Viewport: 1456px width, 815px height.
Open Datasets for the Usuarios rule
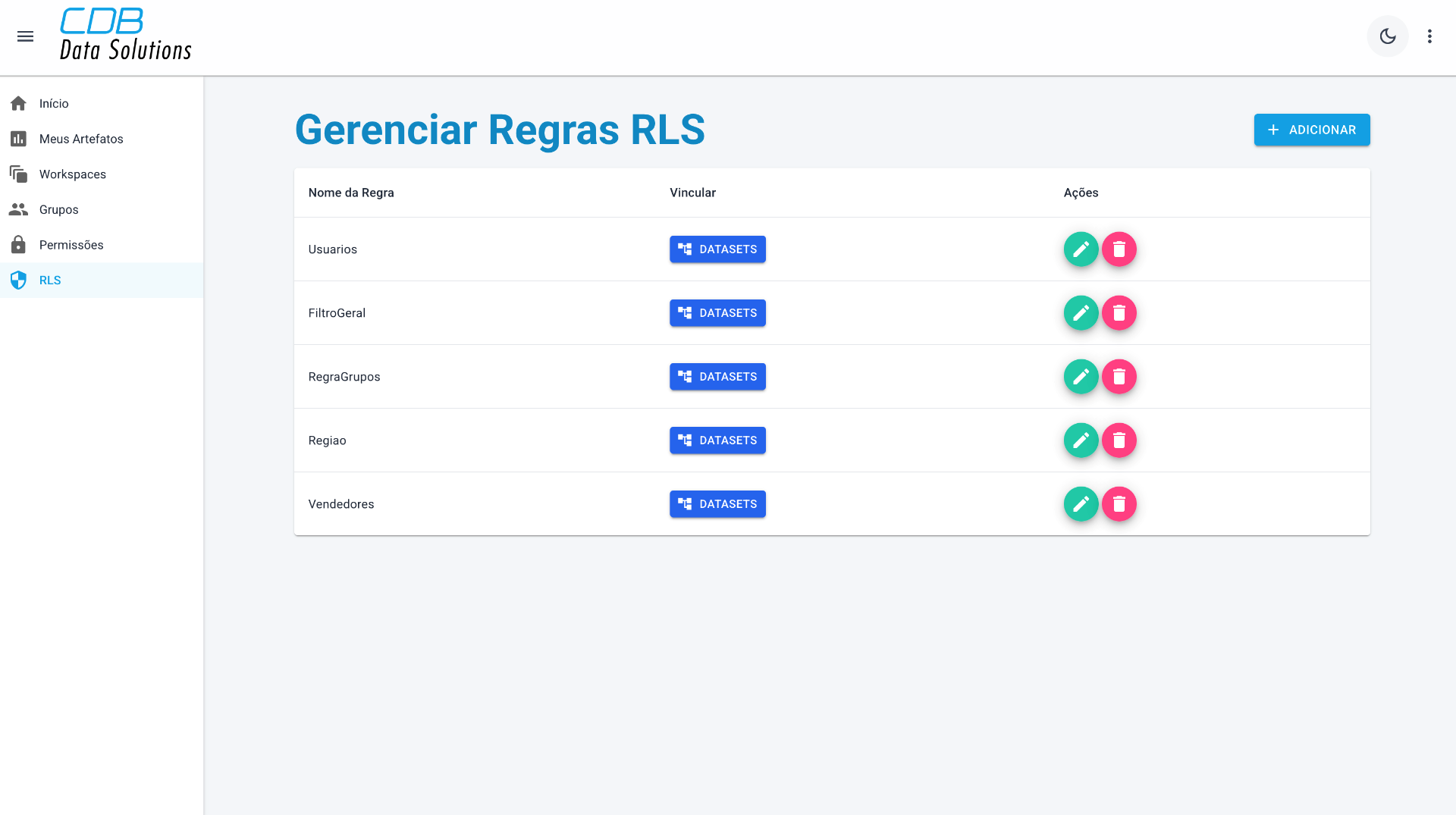coord(717,249)
